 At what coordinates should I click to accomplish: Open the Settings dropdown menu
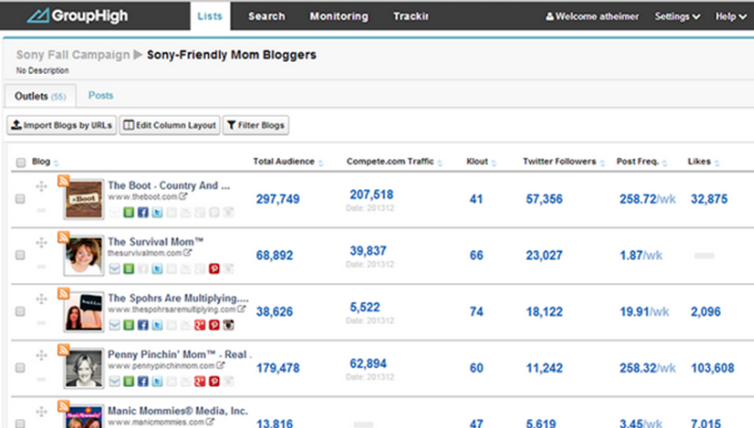click(x=677, y=16)
